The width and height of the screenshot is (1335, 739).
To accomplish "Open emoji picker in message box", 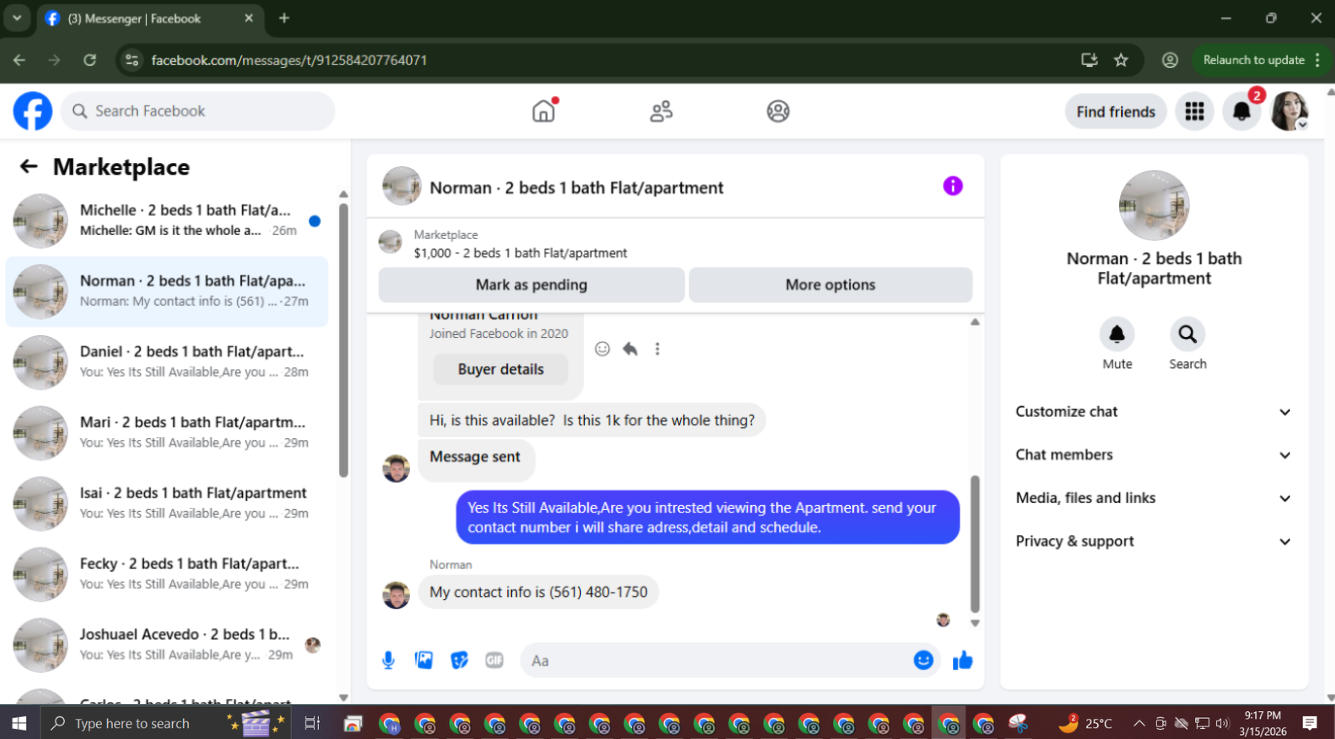I will [x=923, y=660].
